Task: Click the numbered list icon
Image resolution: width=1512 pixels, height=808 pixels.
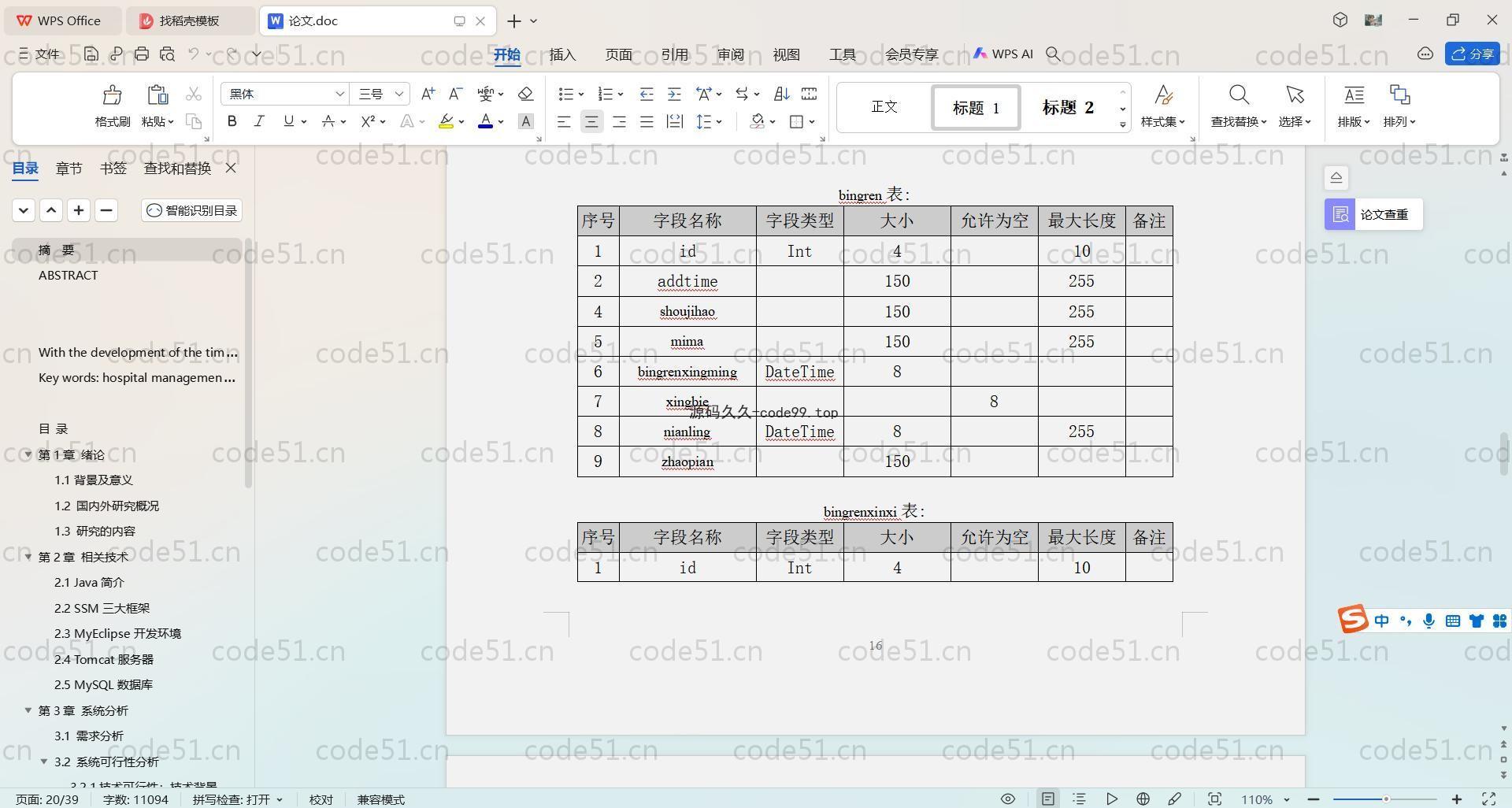Action: point(605,94)
